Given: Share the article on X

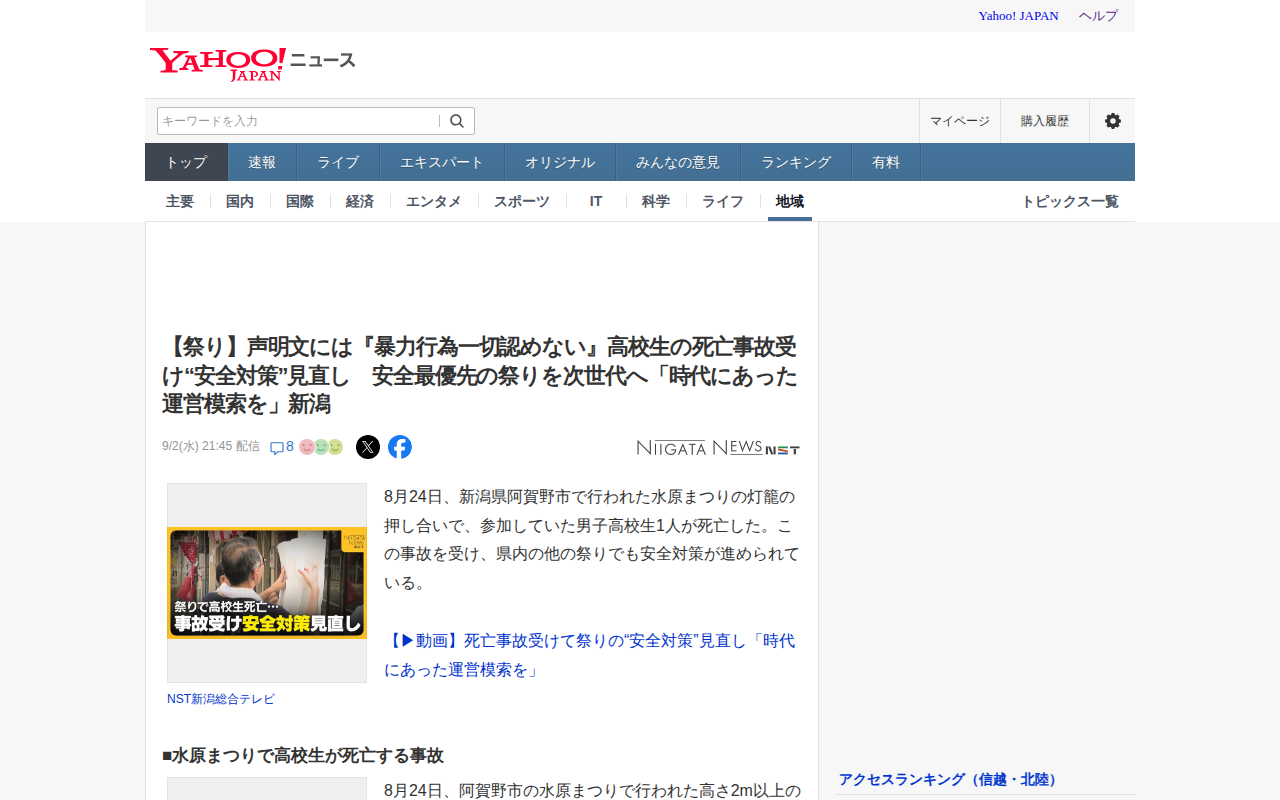Looking at the screenshot, I should (x=368, y=447).
